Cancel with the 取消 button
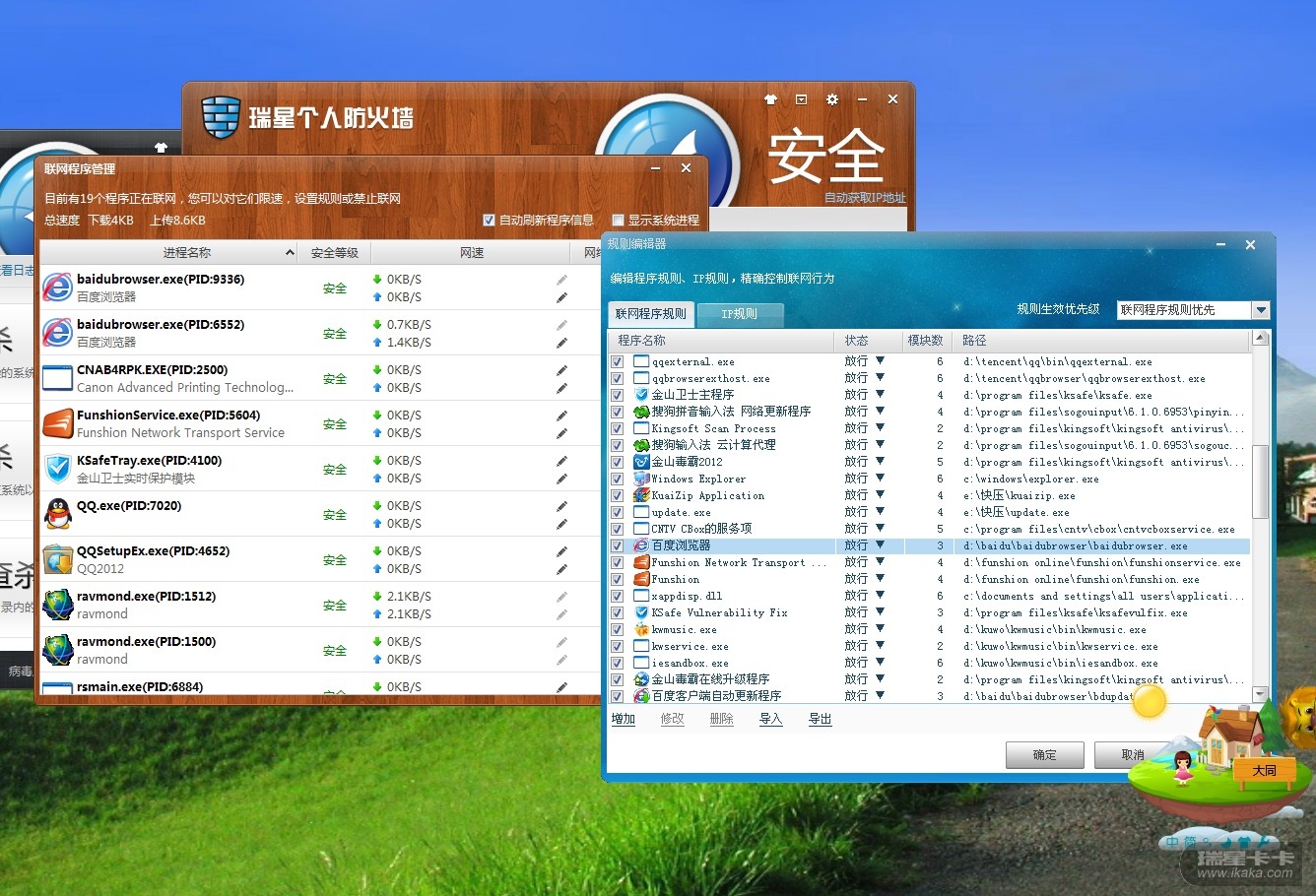This screenshot has width=1316, height=896. tap(1133, 755)
